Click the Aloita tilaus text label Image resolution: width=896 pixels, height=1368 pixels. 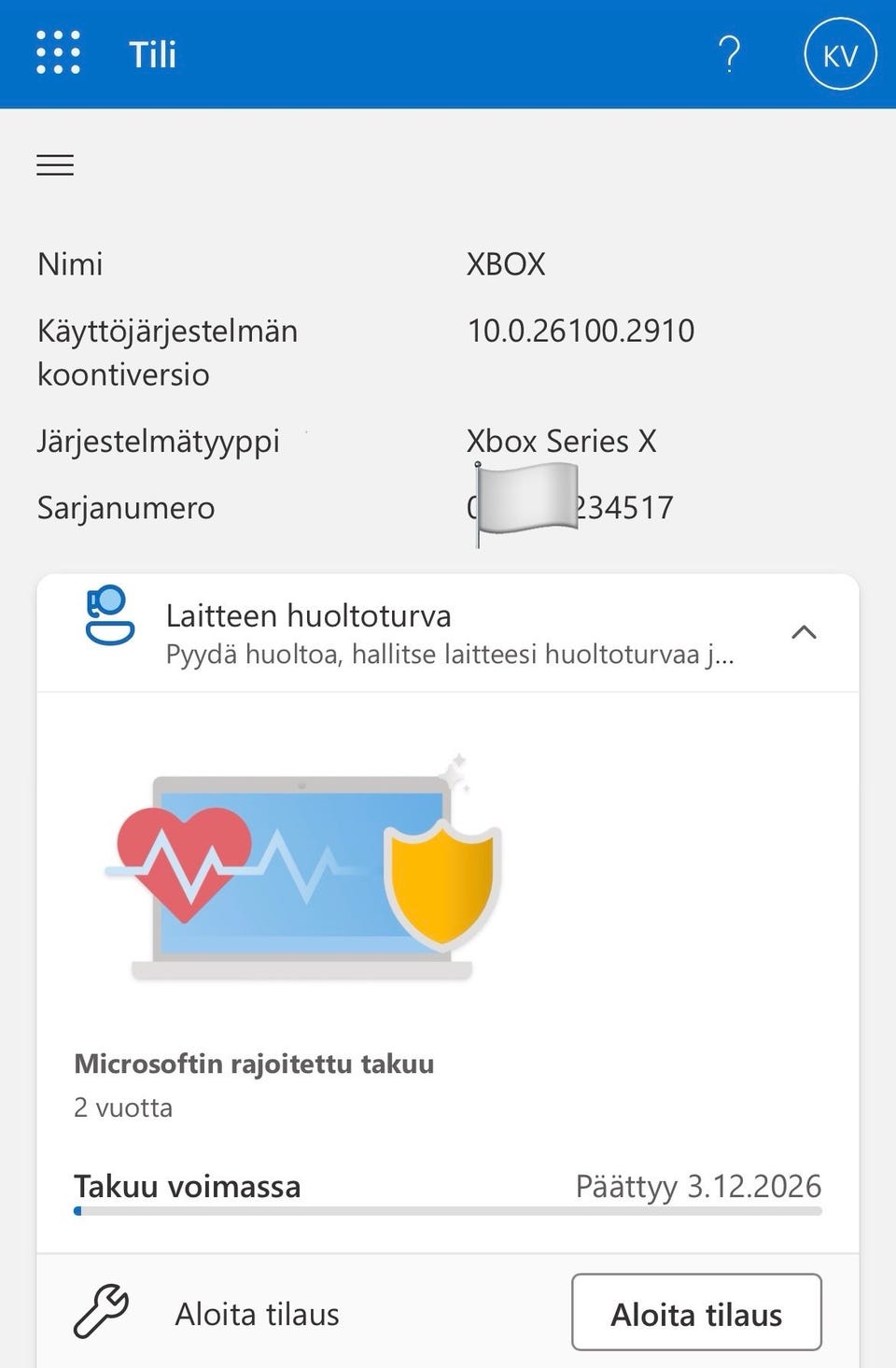(258, 1314)
